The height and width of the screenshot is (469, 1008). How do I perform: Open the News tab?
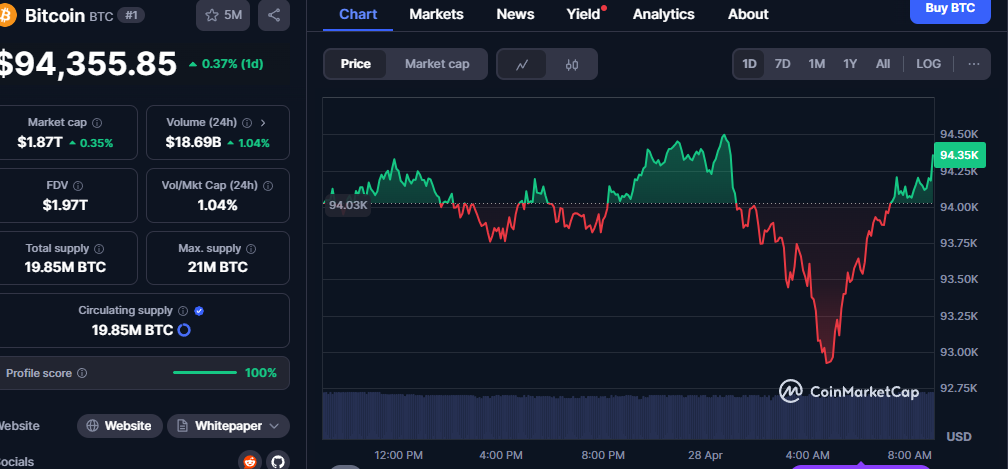point(516,14)
